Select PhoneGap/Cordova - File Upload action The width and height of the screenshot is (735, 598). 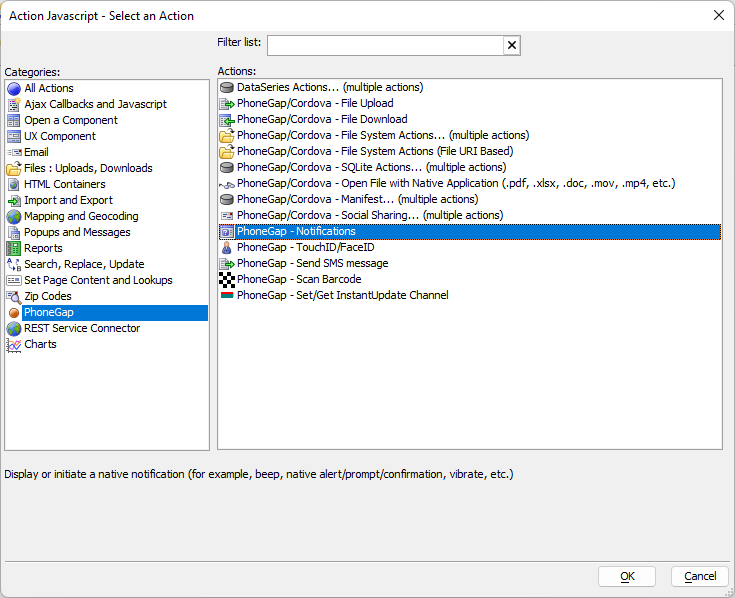coord(315,103)
